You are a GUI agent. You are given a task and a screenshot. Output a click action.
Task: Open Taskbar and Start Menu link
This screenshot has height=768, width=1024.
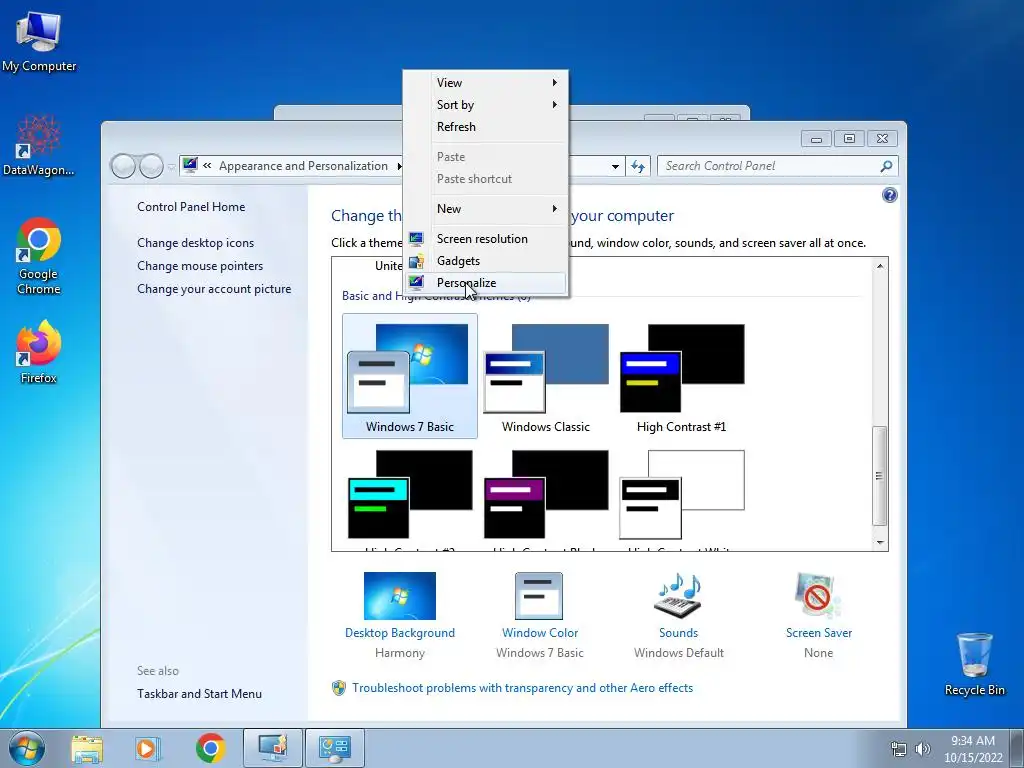click(199, 694)
